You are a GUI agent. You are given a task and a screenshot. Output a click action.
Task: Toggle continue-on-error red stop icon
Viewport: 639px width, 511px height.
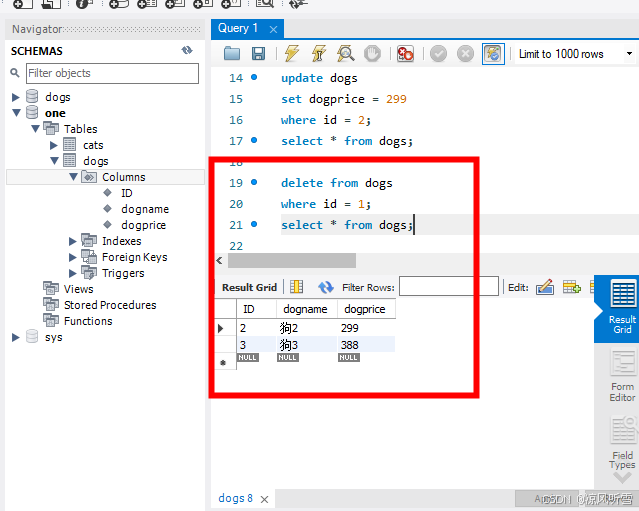coord(405,53)
